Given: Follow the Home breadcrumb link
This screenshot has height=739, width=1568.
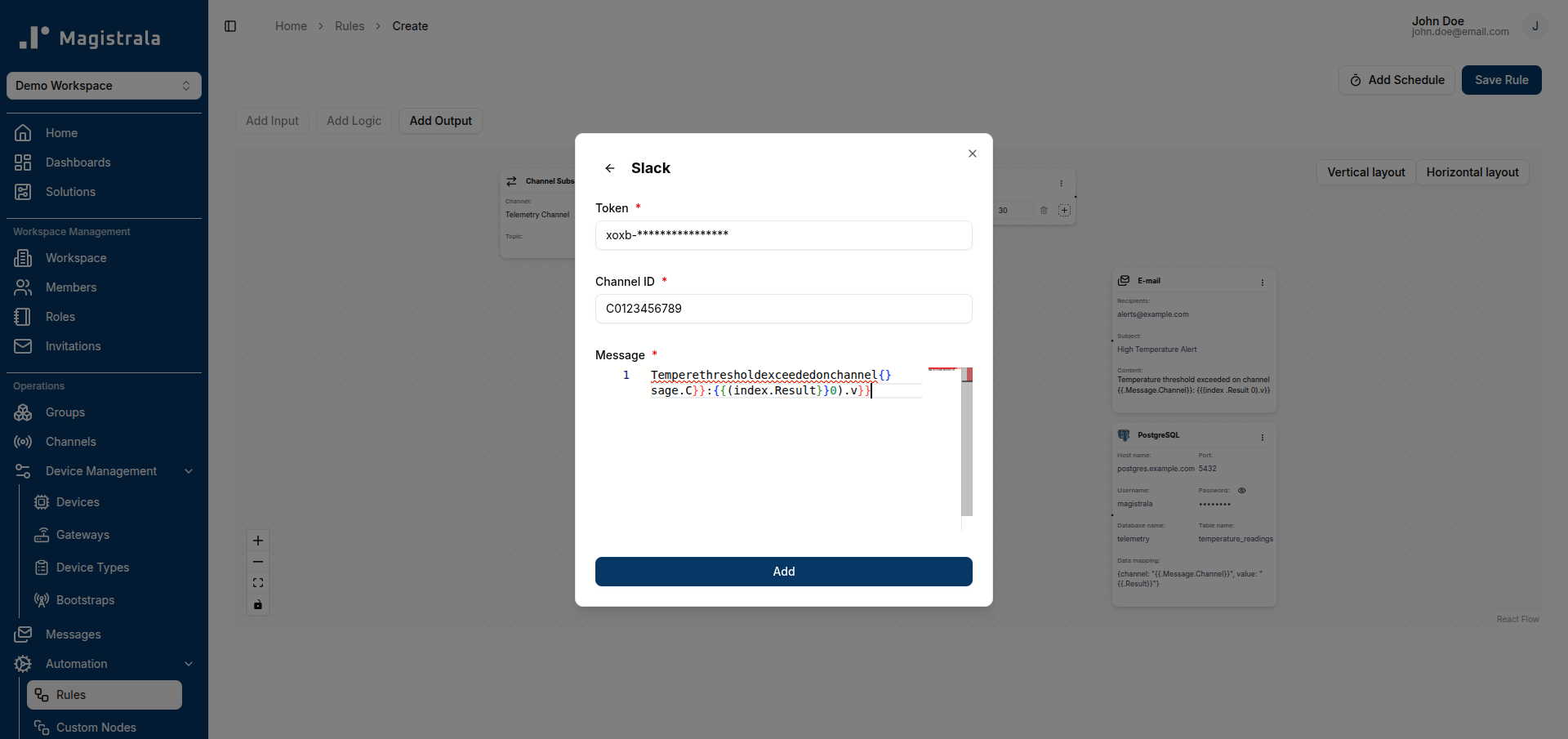Looking at the screenshot, I should 291,26.
